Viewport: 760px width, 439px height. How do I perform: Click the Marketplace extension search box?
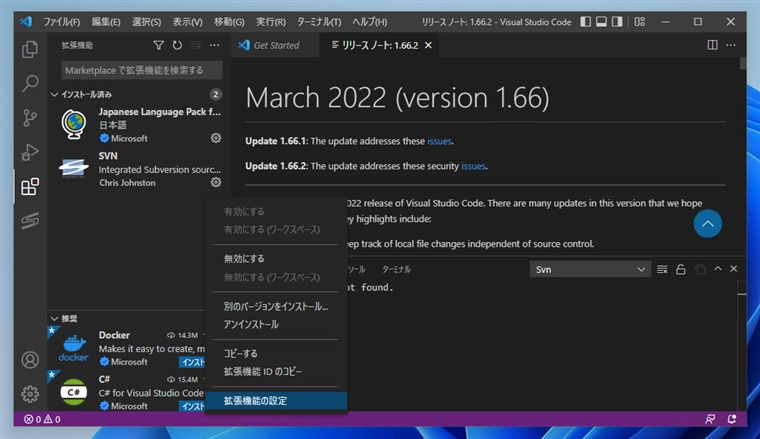tap(140, 70)
